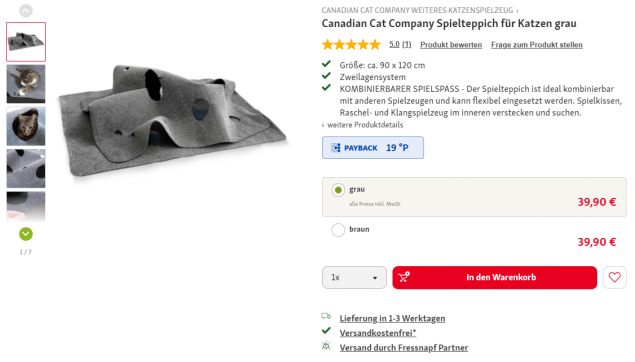
Task: Click the green down arrow below thumbnails
Action: (x=26, y=234)
